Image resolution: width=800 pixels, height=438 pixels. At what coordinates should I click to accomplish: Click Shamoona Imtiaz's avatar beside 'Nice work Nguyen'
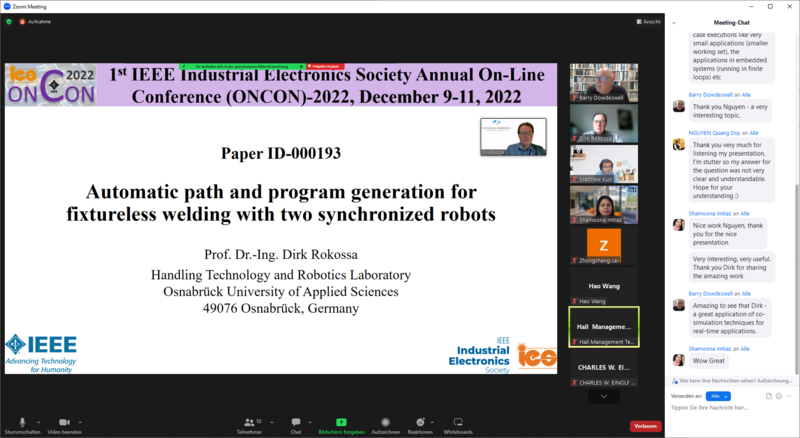(x=679, y=225)
